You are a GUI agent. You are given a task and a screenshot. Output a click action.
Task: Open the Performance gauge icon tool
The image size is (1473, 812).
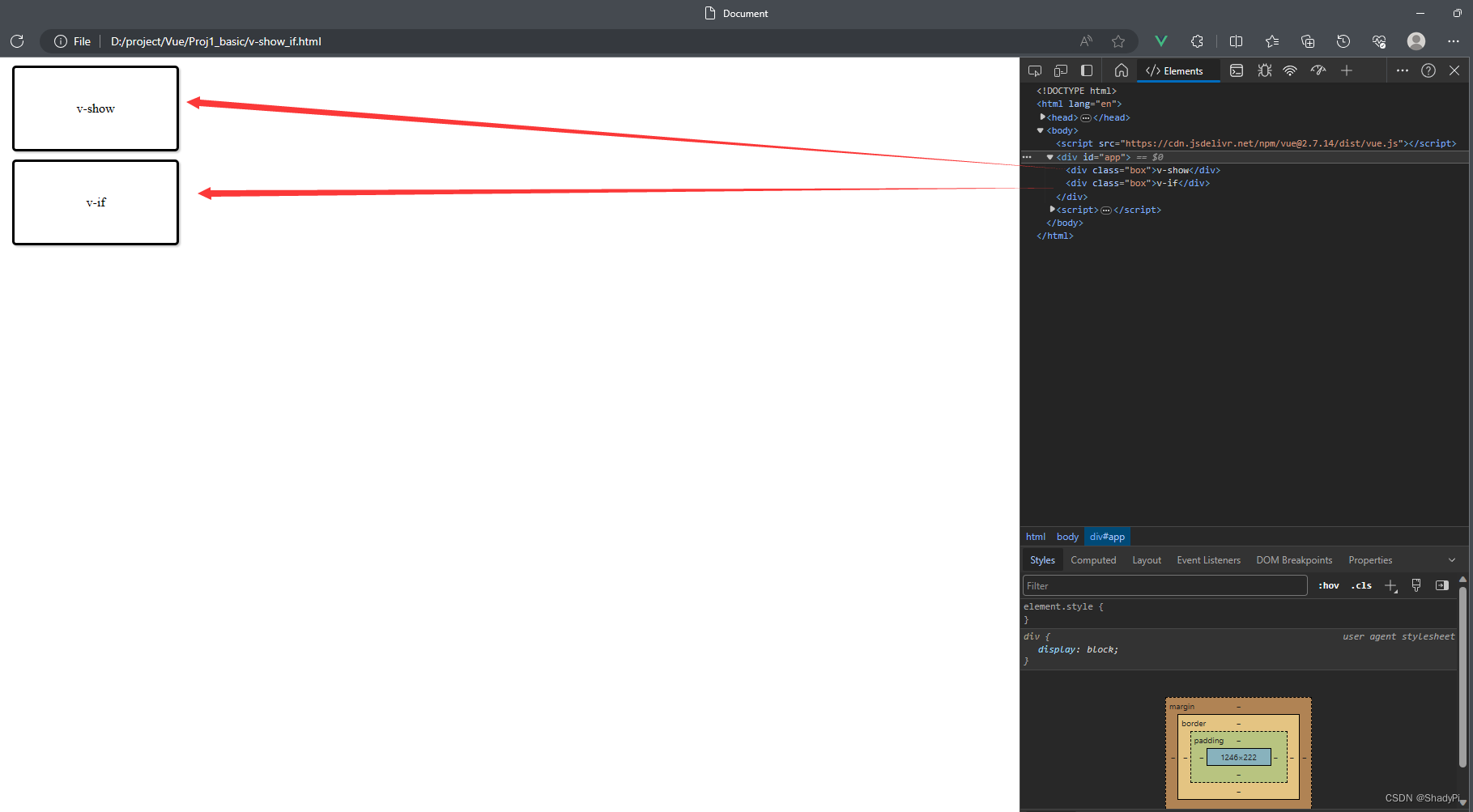[1318, 70]
